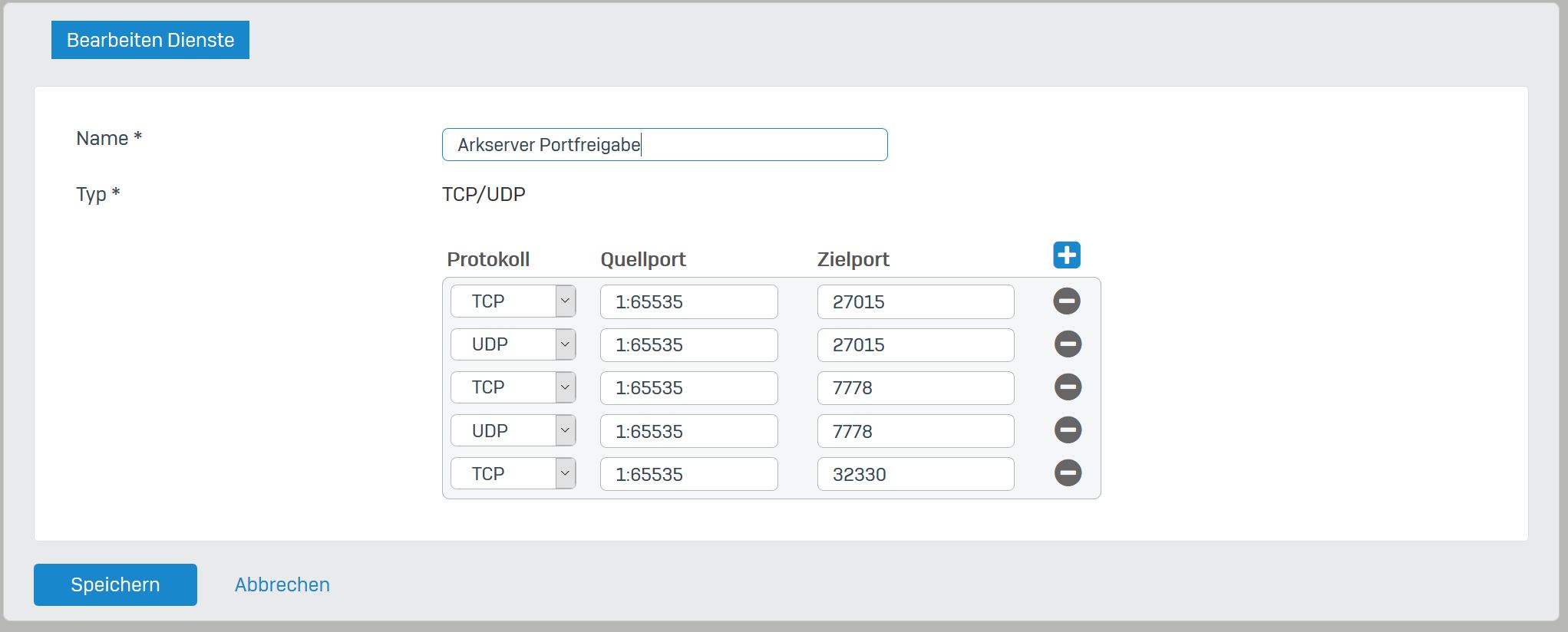
Task: Edit Zielport 27015 in UDP row
Action: 916,344
